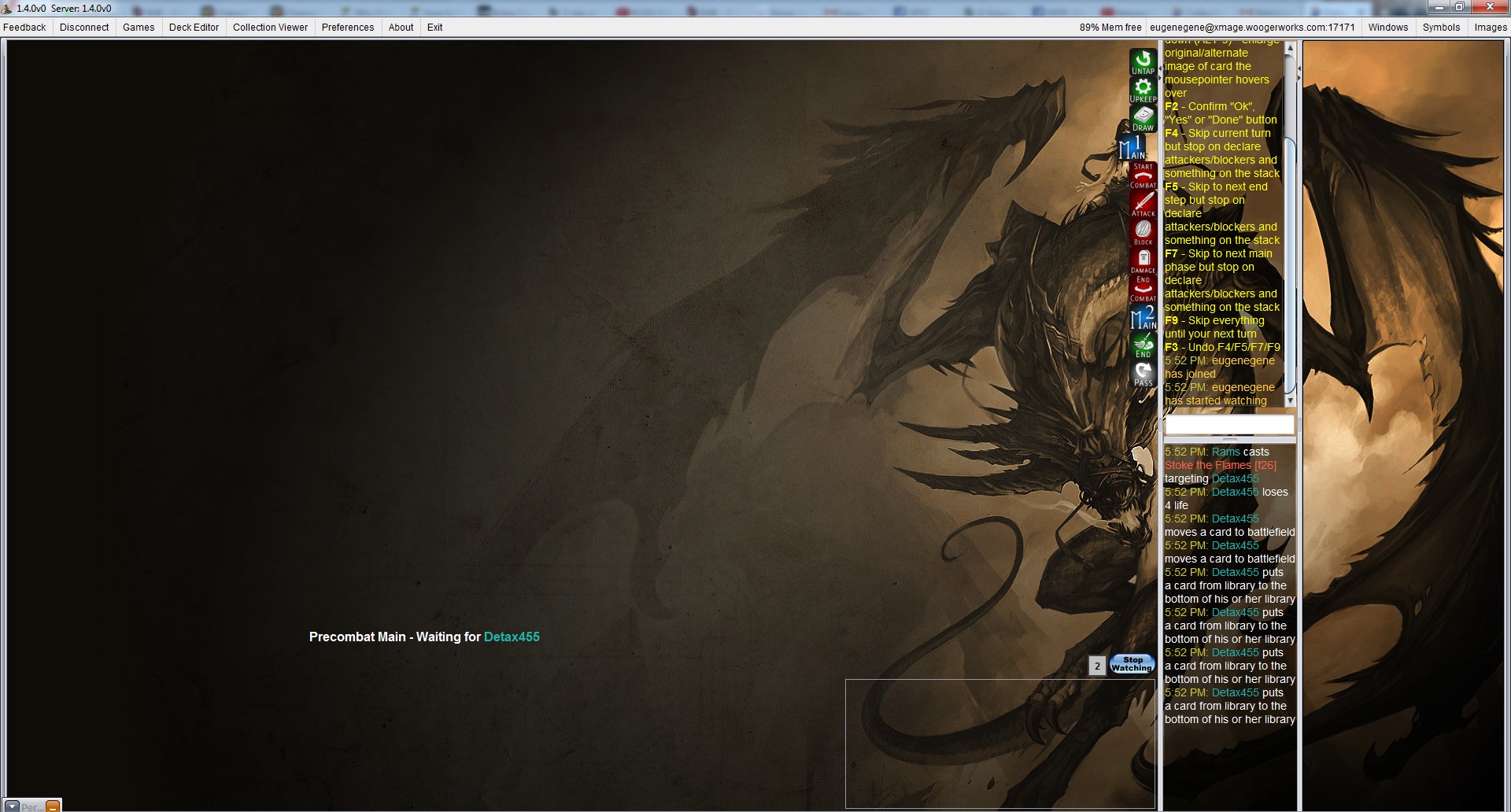Image resolution: width=1511 pixels, height=812 pixels.
Task: Select the Damage step icon
Action: click(1143, 260)
